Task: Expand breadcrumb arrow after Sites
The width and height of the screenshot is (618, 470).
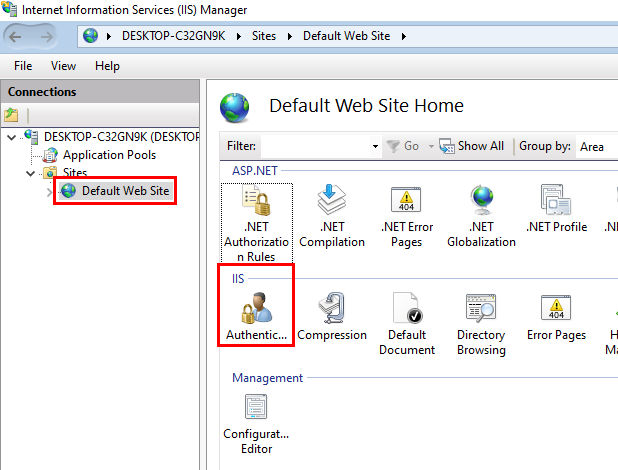Action: (x=290, y=37)
